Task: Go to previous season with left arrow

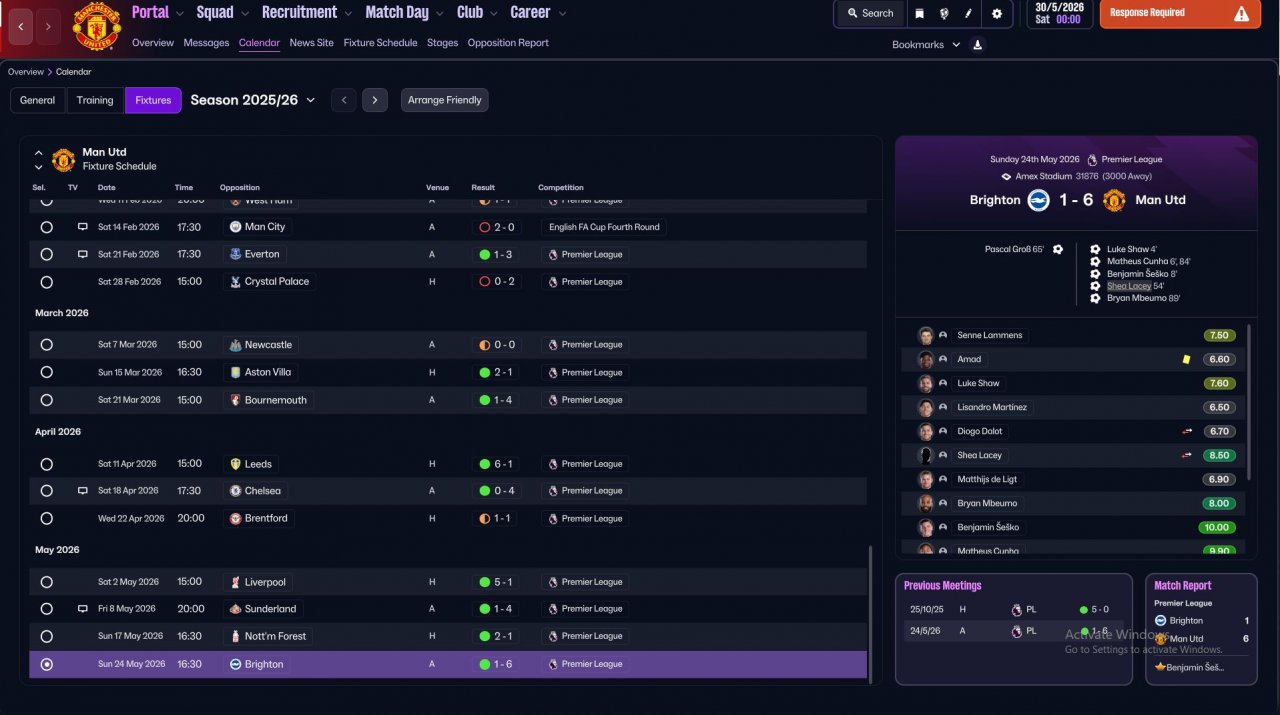Action: click(344, 100)
